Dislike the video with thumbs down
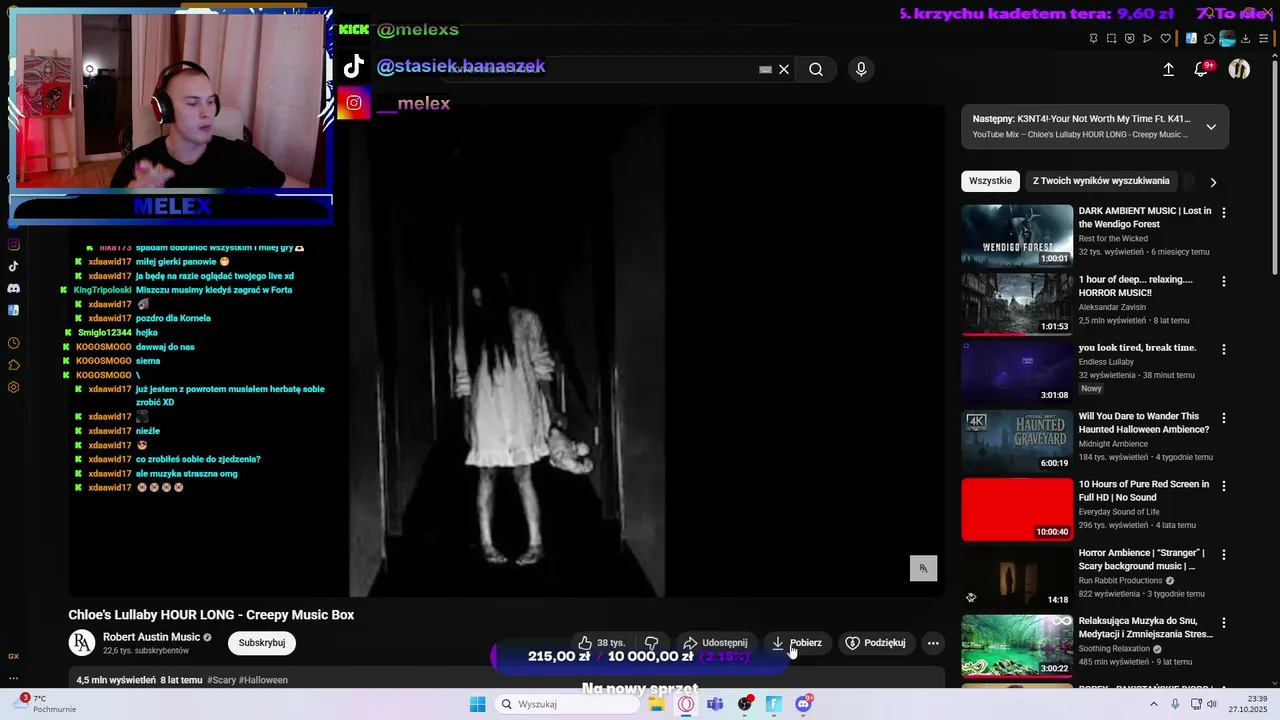 pyautogui.click(x=652, y=643)
